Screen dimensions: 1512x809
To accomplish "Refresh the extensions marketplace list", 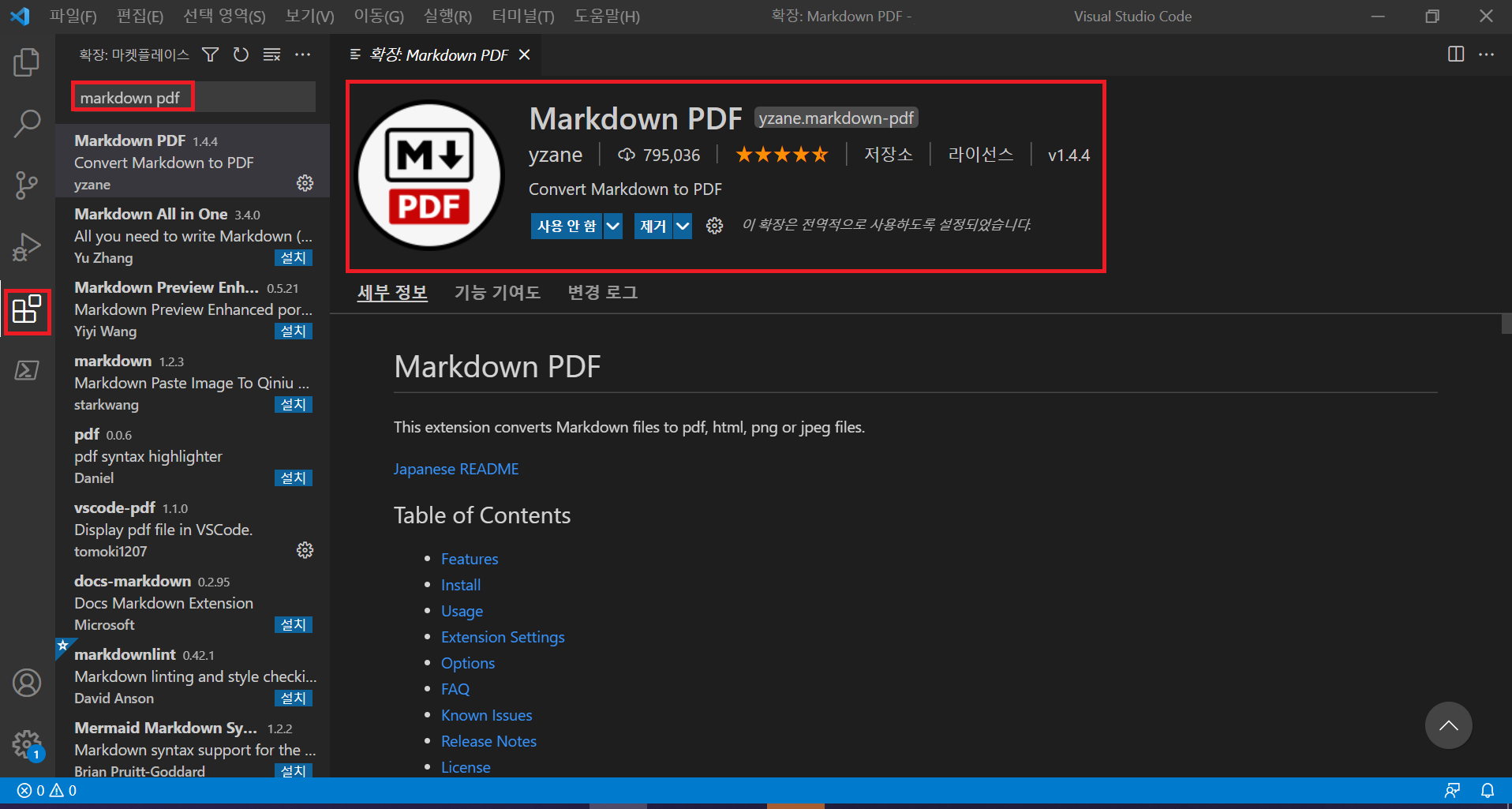I will coord(241,54).
